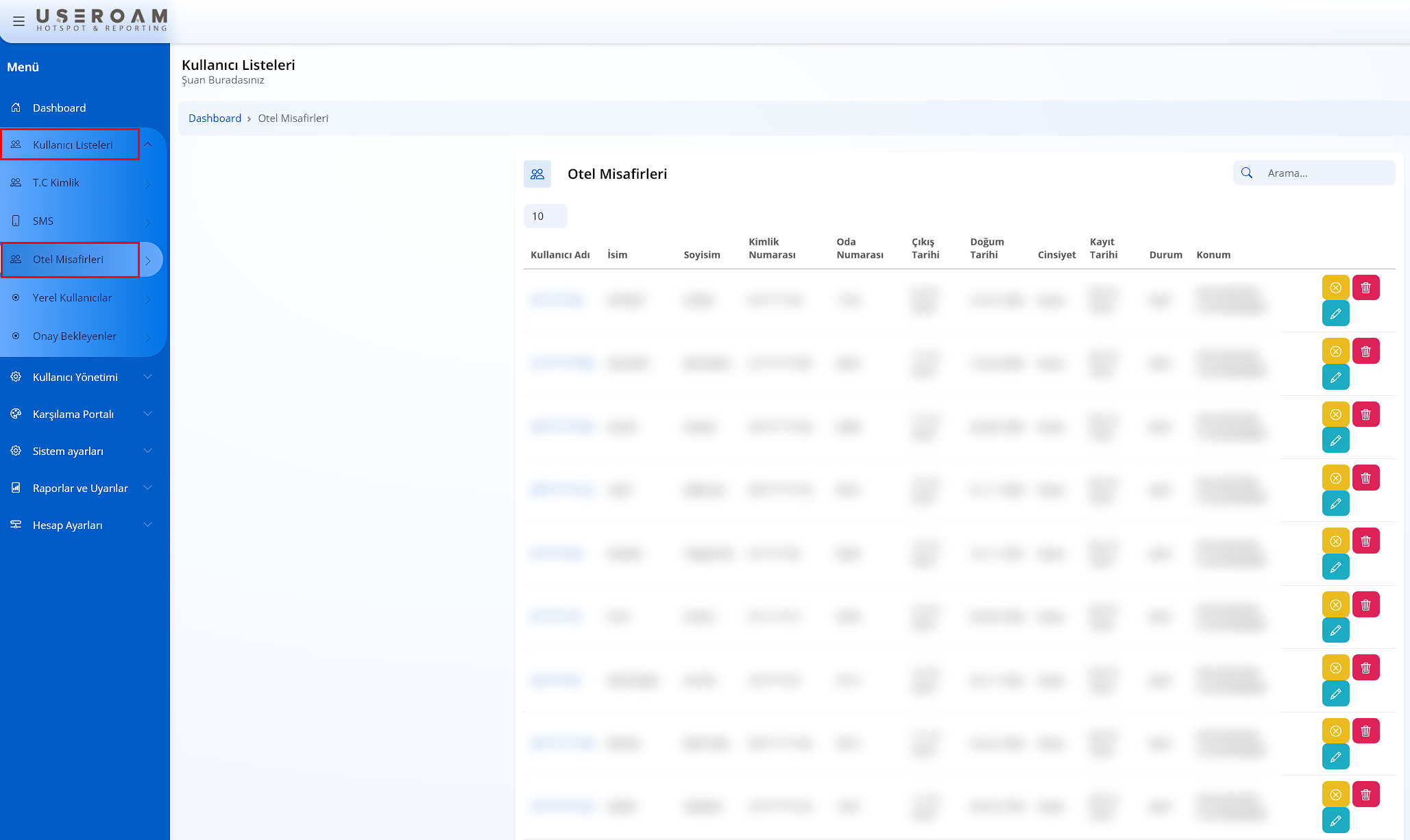This screenshot has height=840, width=1410.
Task: Click the search magnifier icon
Action: [x=1247, y=173]
